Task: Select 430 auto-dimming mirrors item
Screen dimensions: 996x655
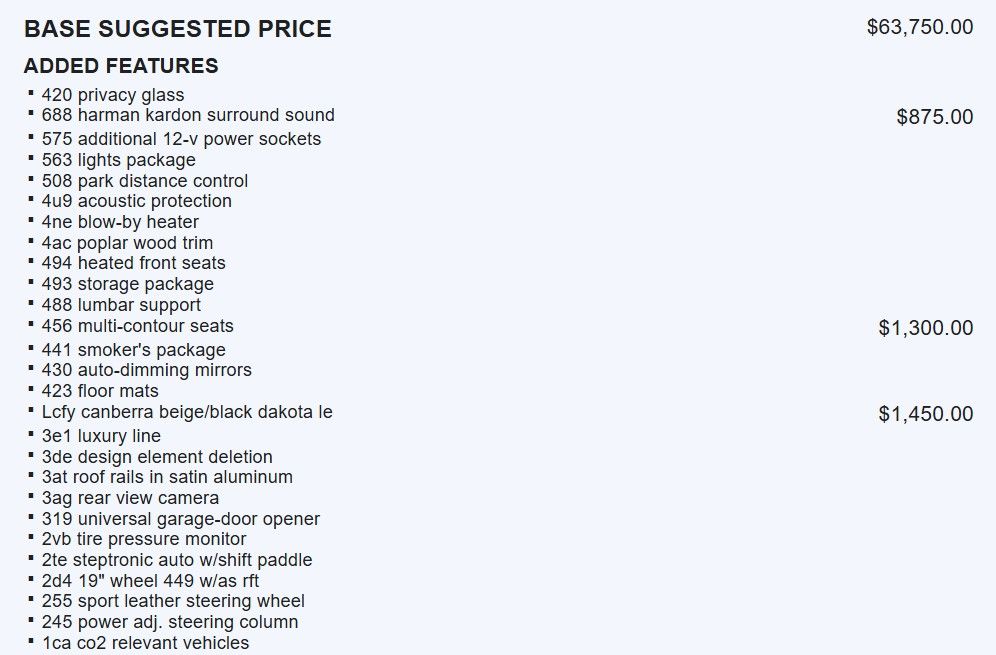Action: pos(146,370)
